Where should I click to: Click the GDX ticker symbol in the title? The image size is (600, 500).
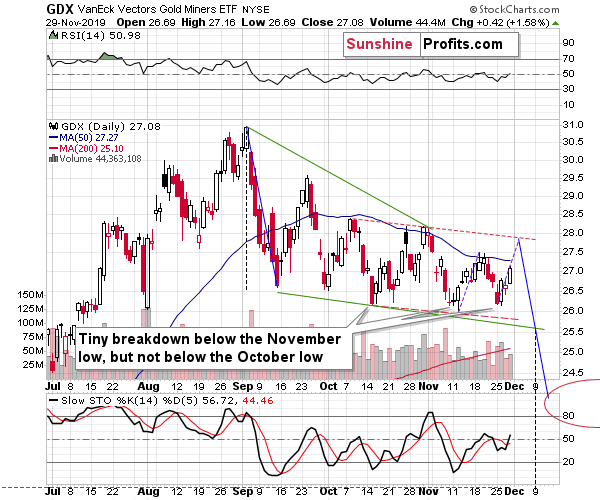click(59, 9)
